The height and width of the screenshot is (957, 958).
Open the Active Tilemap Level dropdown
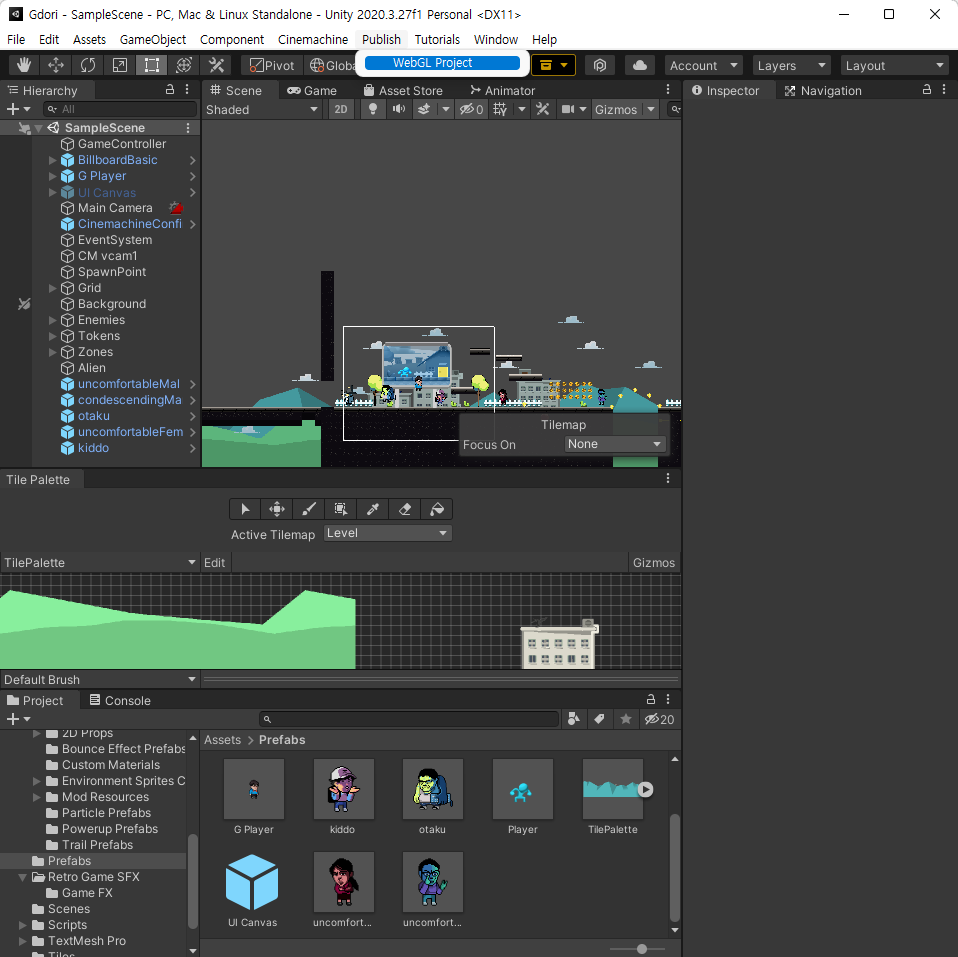point(387,533)
